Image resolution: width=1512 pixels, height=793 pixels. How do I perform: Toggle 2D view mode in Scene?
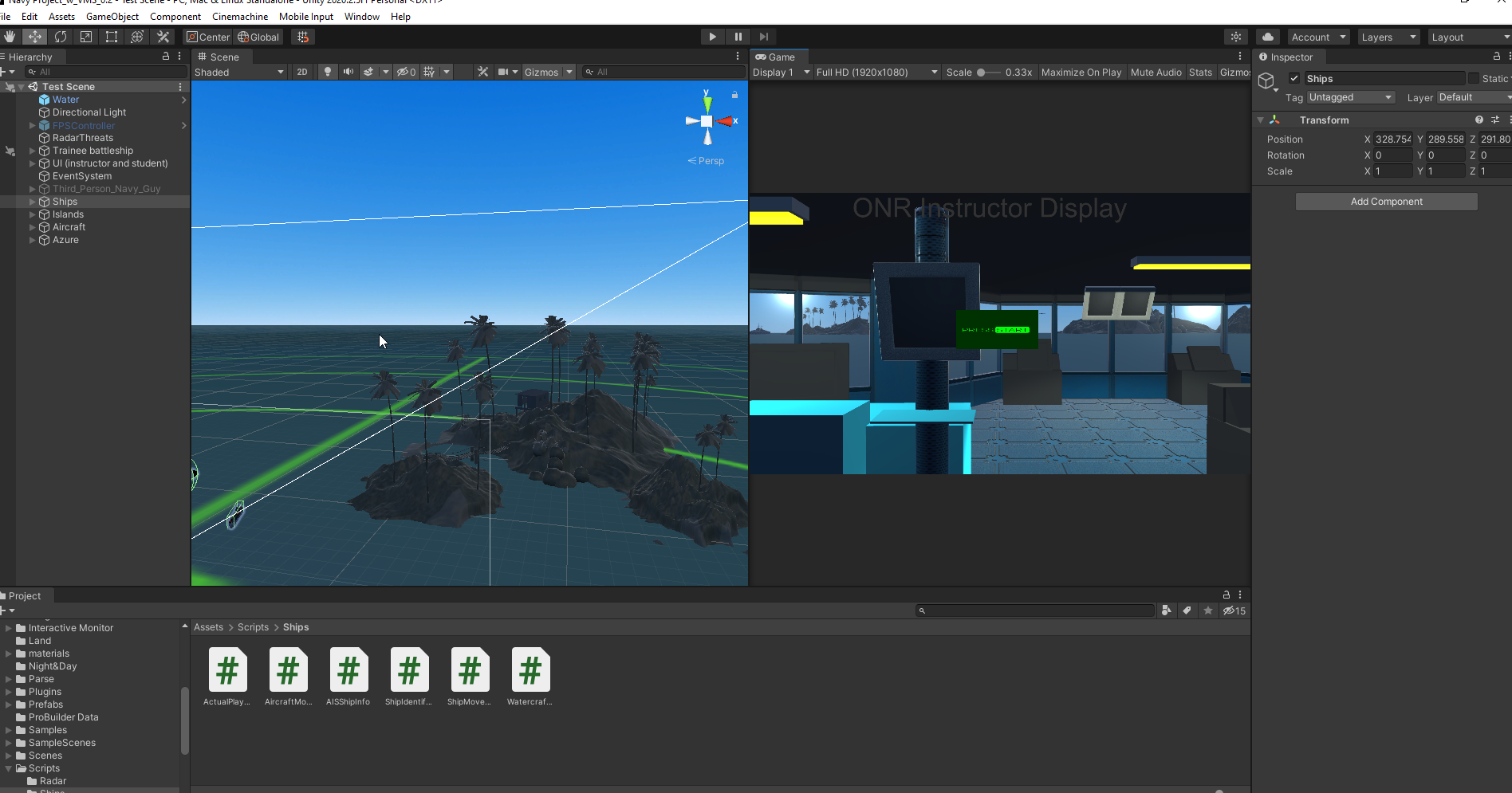point(302,72)
